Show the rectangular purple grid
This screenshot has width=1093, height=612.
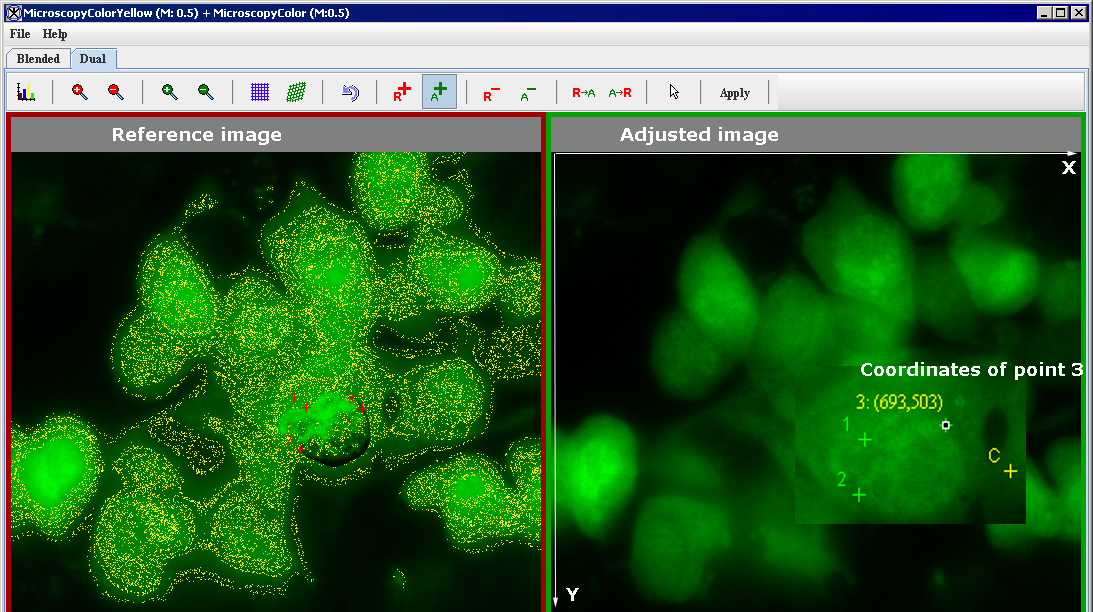pos(260,92)
